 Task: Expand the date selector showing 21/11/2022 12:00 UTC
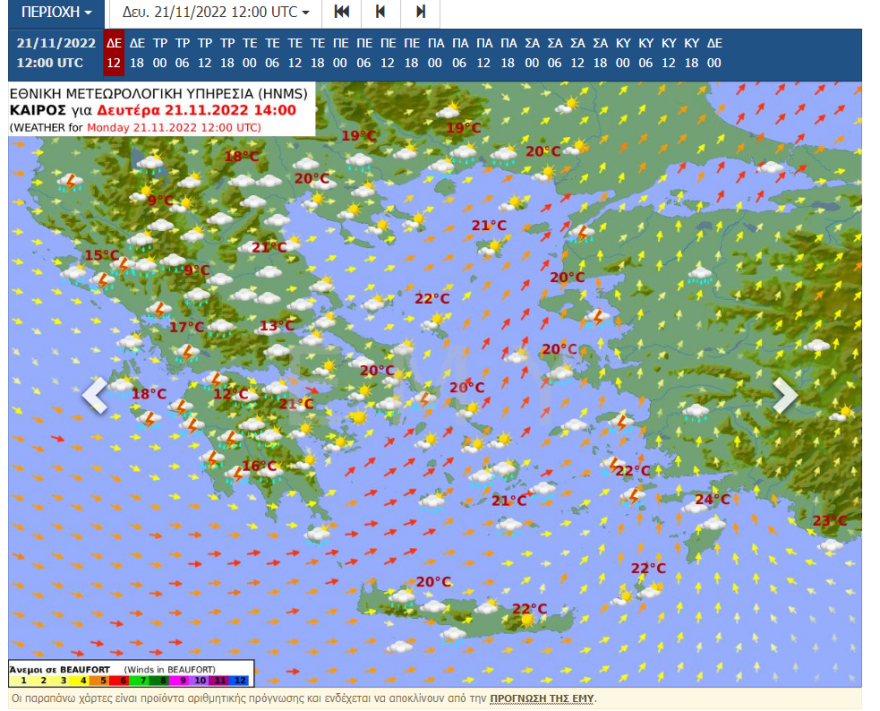click(x=215, y=12)
